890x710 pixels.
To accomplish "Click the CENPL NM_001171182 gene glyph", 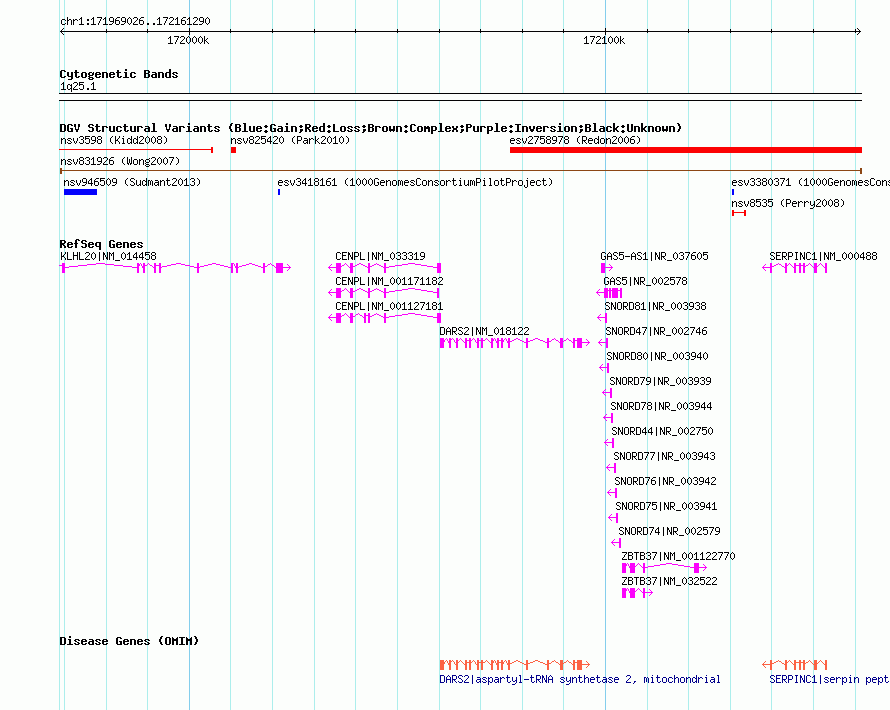I will pyautogui.click(x=384, y=293).
